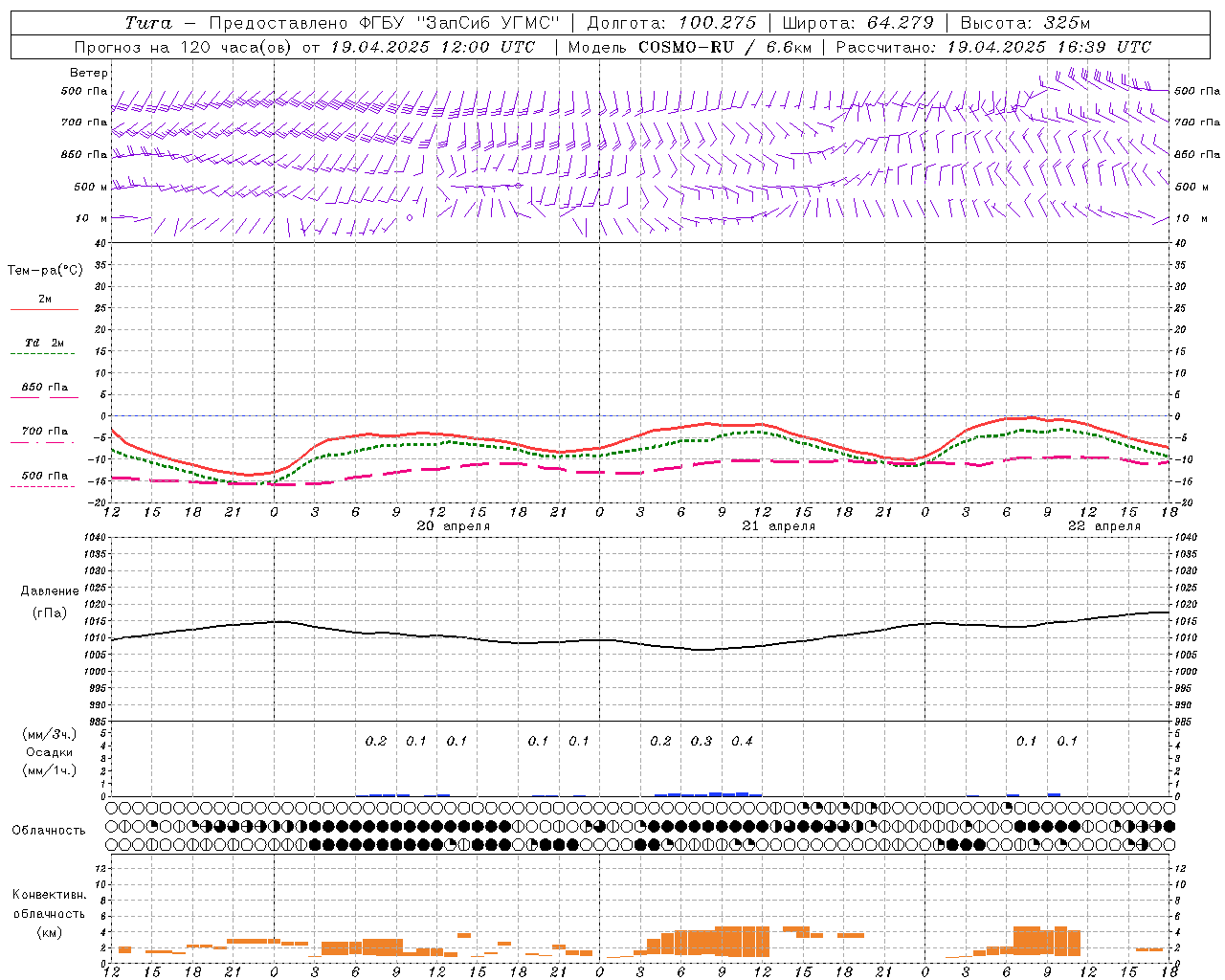Click the 'Давление' pressure panel label

(x=50, y=591)
